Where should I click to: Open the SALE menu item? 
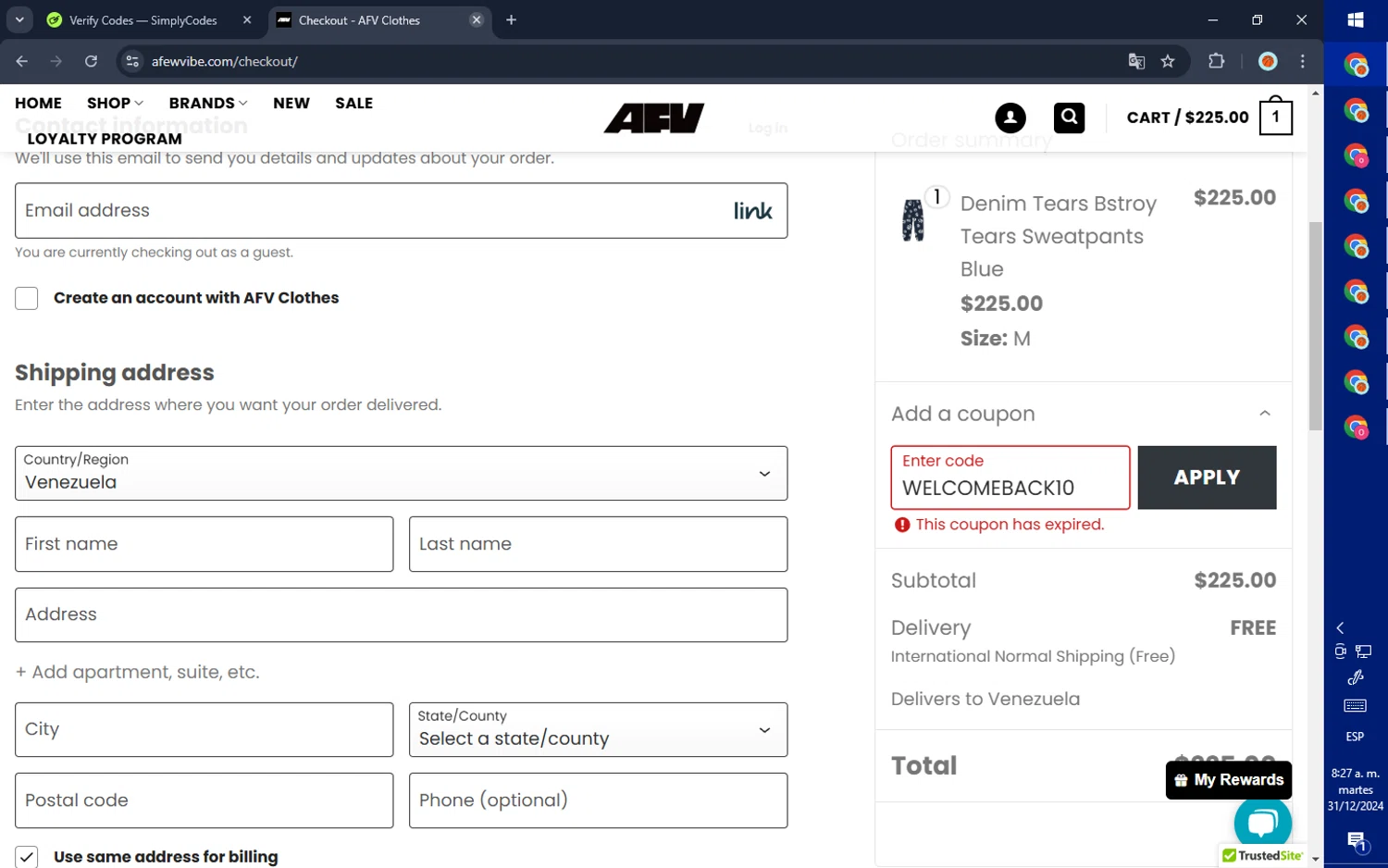[x=353, y=103]
